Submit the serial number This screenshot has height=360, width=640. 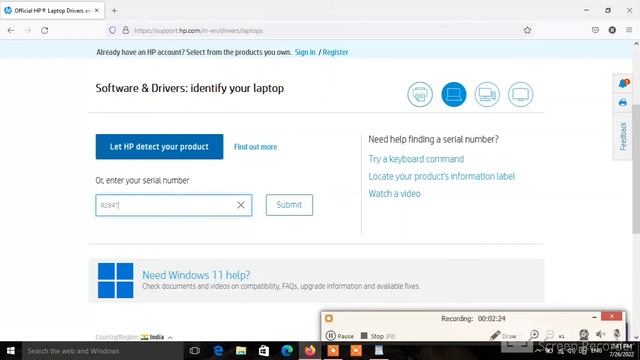(x=289, y=205)
